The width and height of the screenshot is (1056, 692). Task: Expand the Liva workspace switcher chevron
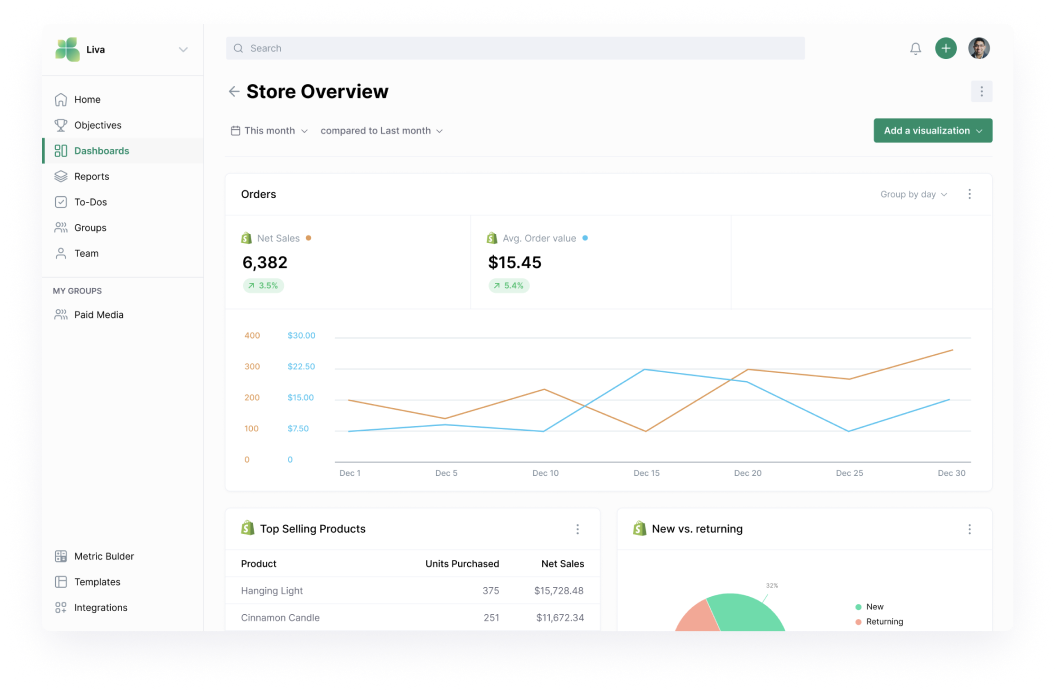(x=183, y=50)
